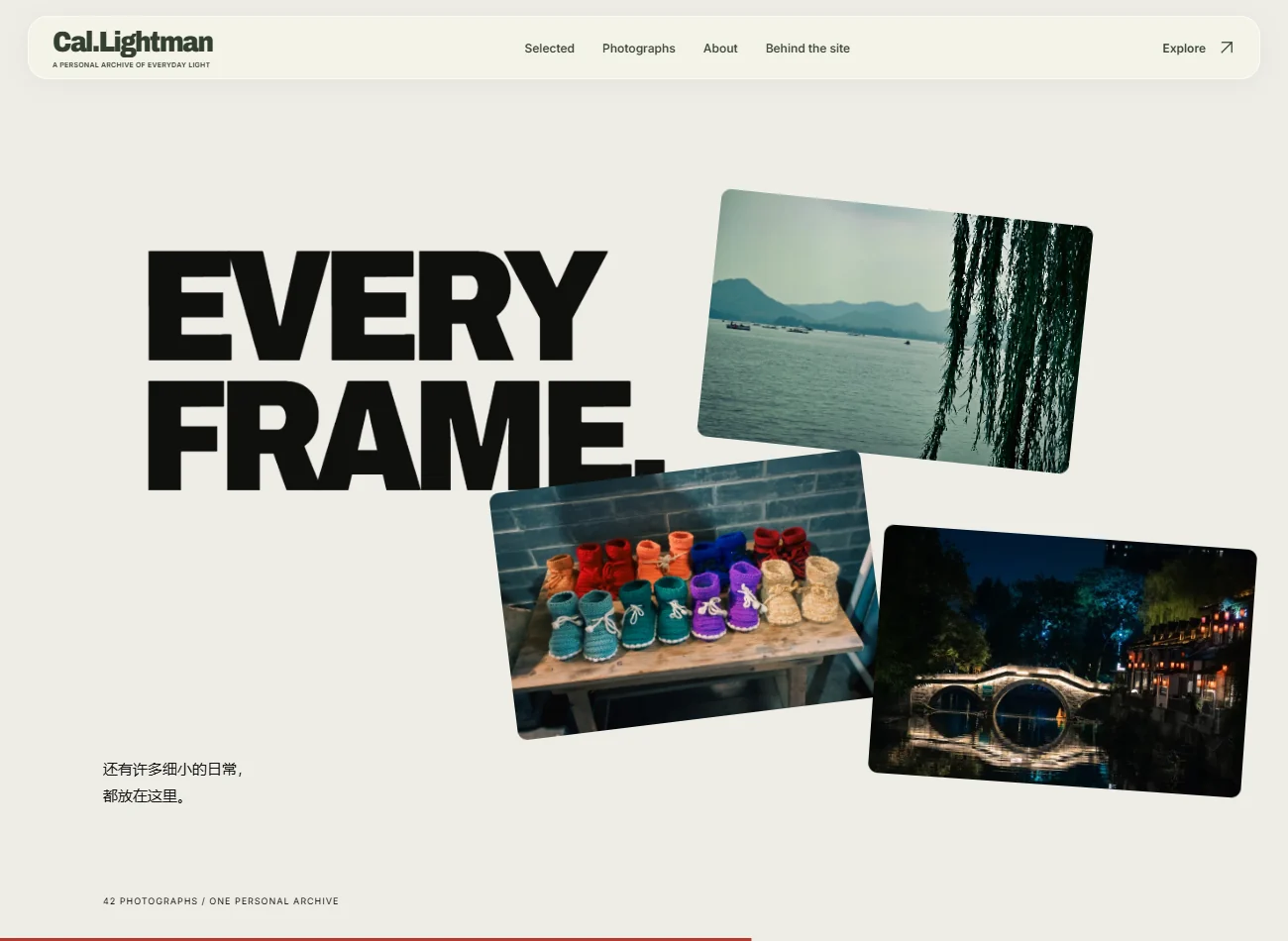Open the lake and willow photograph
The image size is (1288, 941).
coord(895,331)
